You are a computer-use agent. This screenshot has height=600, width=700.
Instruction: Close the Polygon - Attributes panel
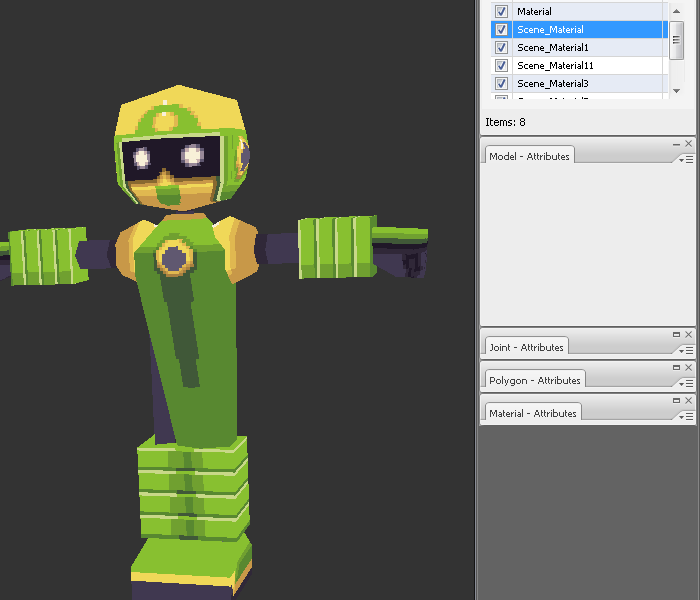[x=688, y=367]
